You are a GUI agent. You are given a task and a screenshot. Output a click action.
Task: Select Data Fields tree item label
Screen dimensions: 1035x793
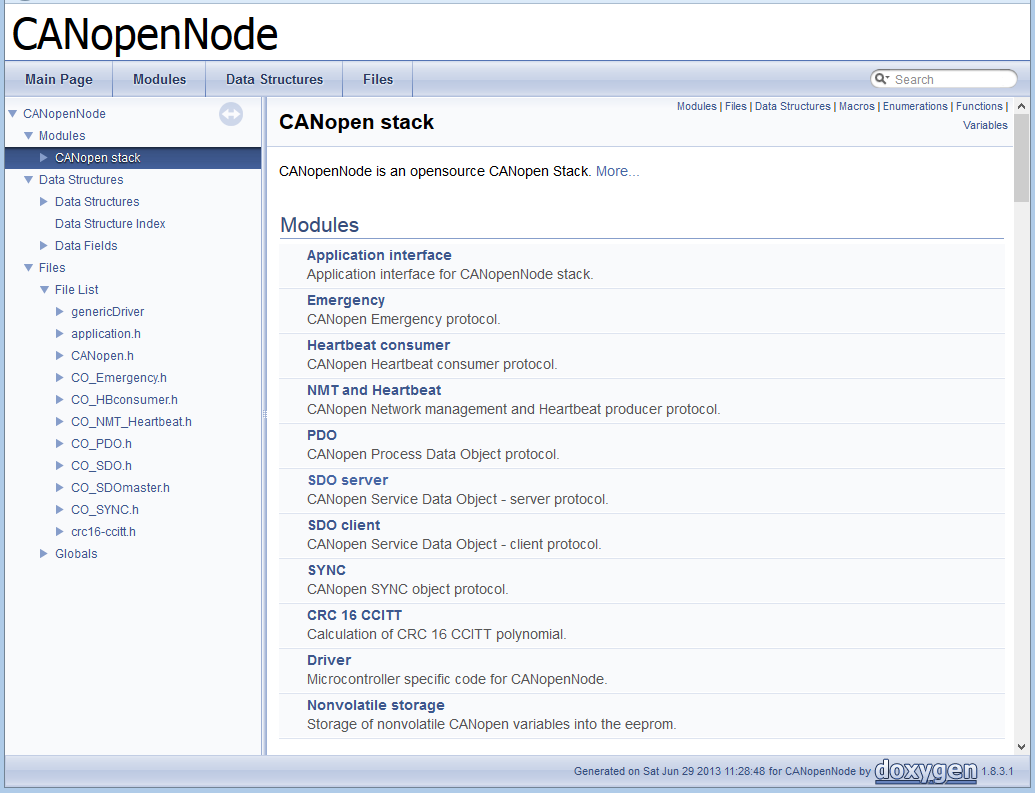click(86, 246)
